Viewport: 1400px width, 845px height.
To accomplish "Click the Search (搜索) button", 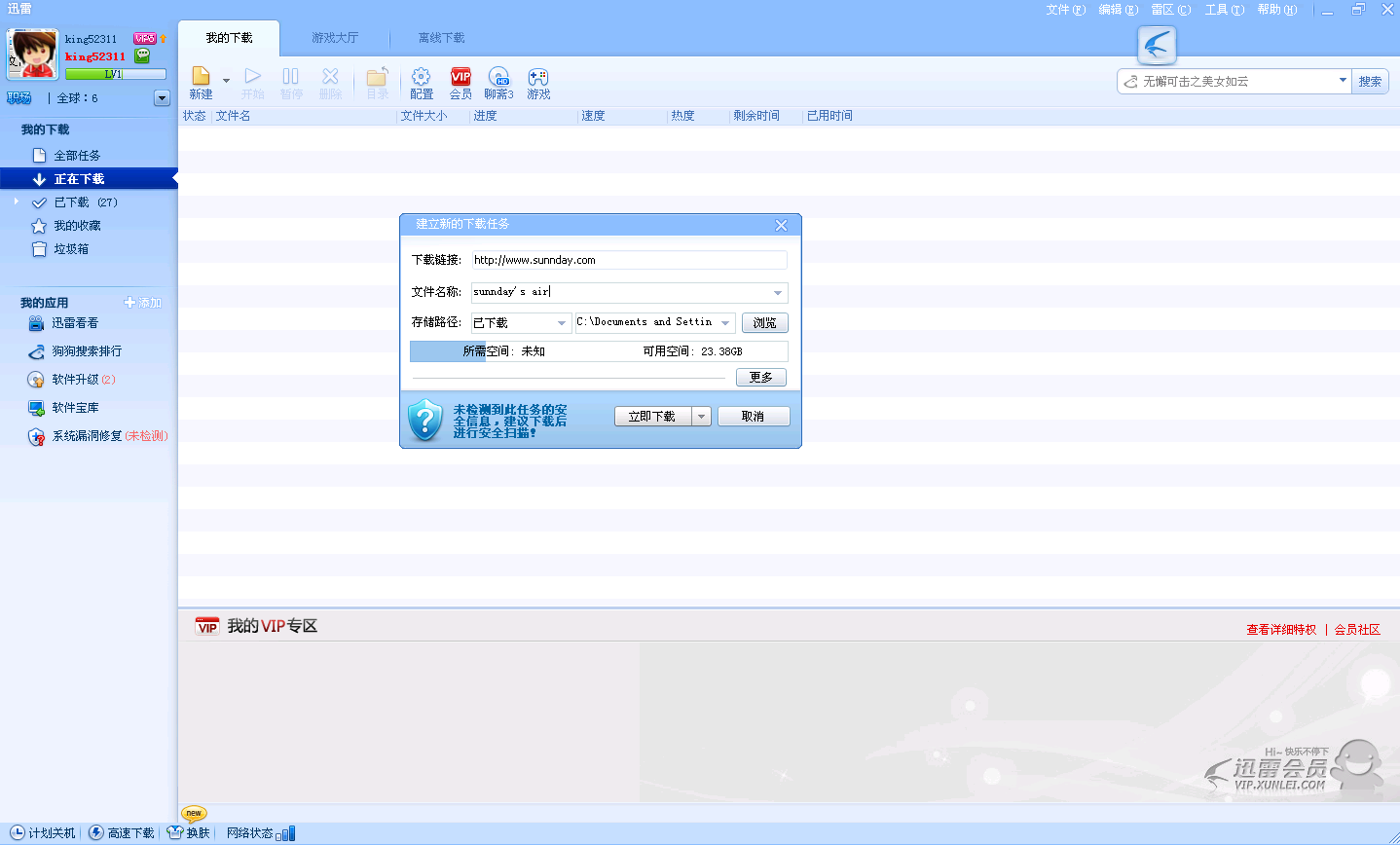I will tap(1370, 81).
